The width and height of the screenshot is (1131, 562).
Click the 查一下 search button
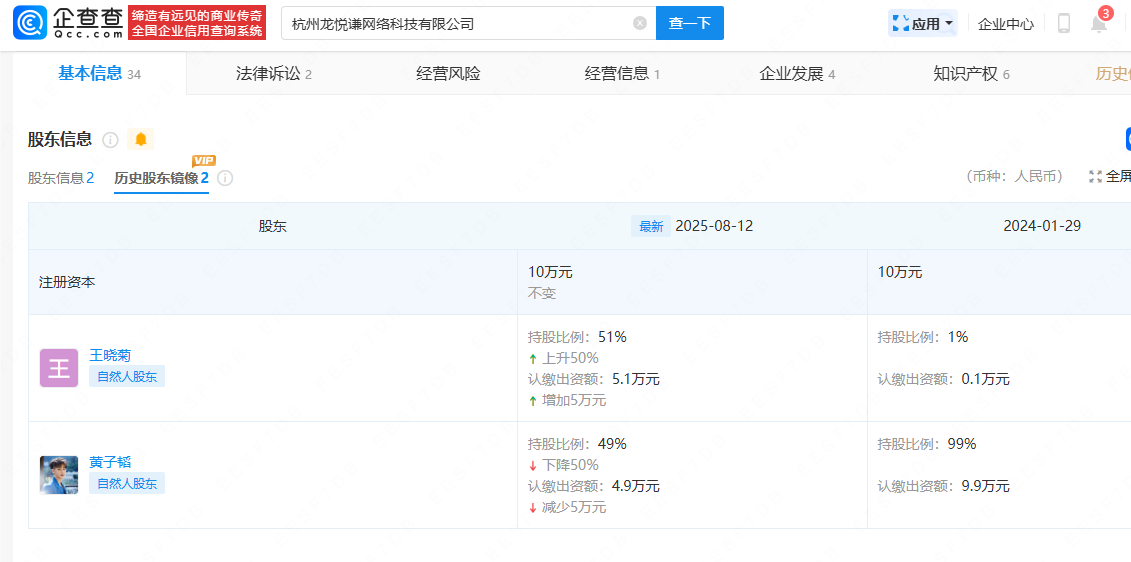point(689,23)
